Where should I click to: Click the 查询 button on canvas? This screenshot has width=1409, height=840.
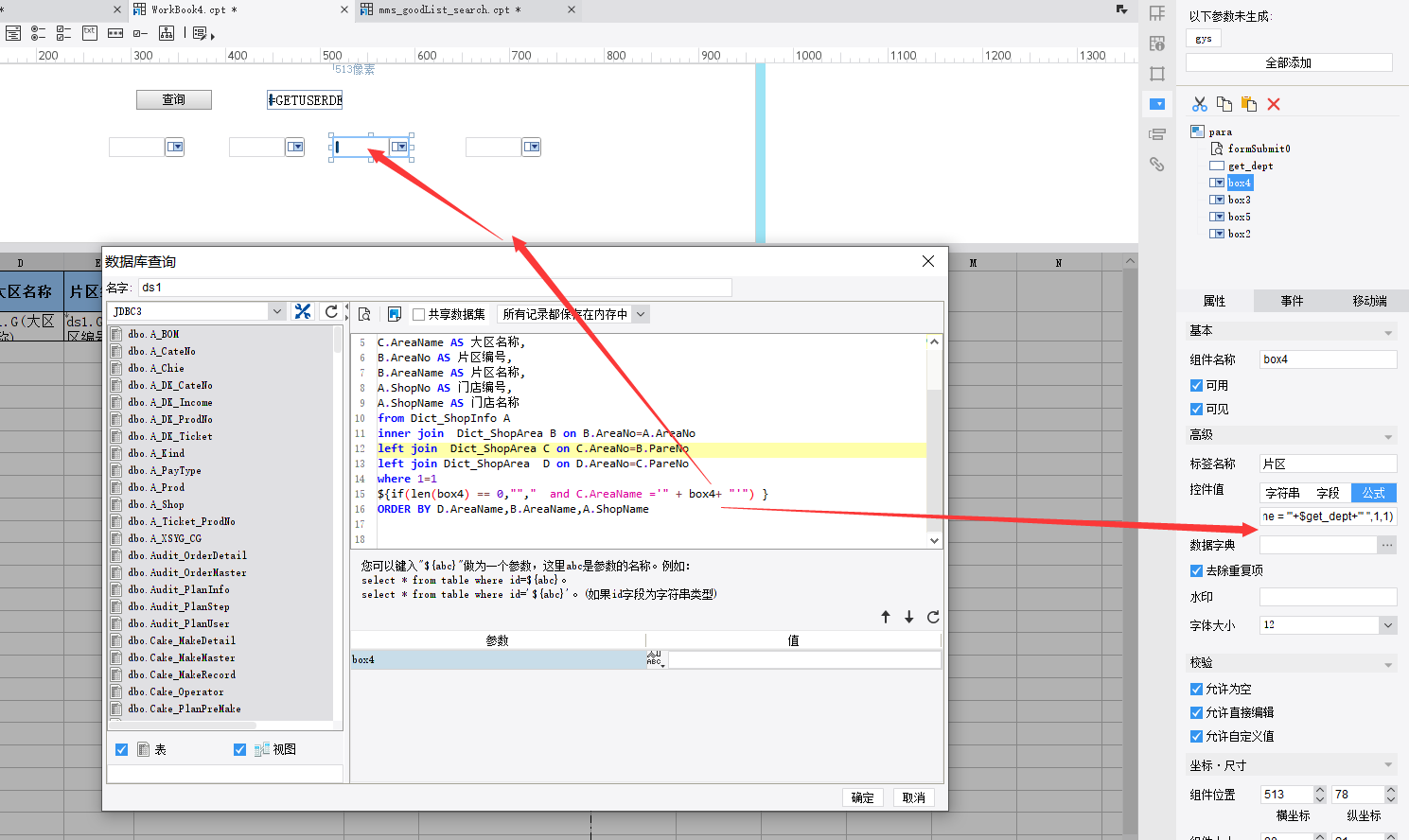tap(174, 99)
